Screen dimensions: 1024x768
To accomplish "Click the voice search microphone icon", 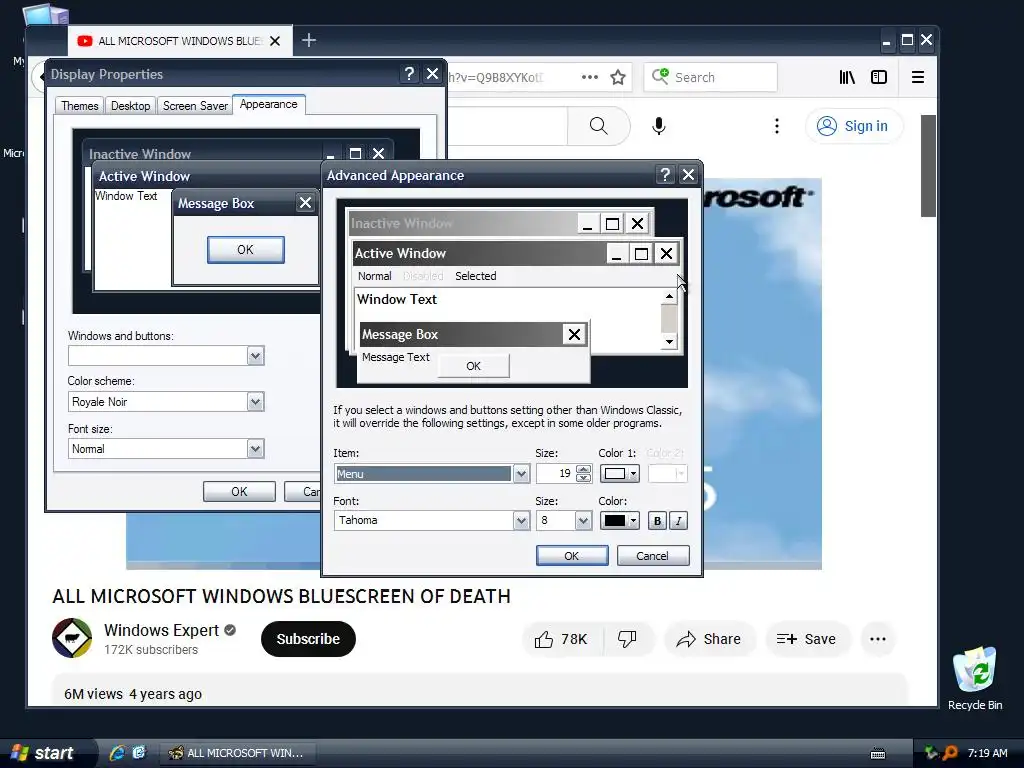I will 658,125.
